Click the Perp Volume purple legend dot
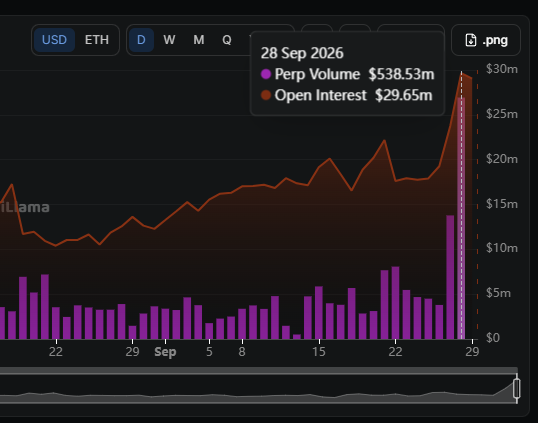The width and height of the screenshot is (538, 423). [x=266, y=74]
